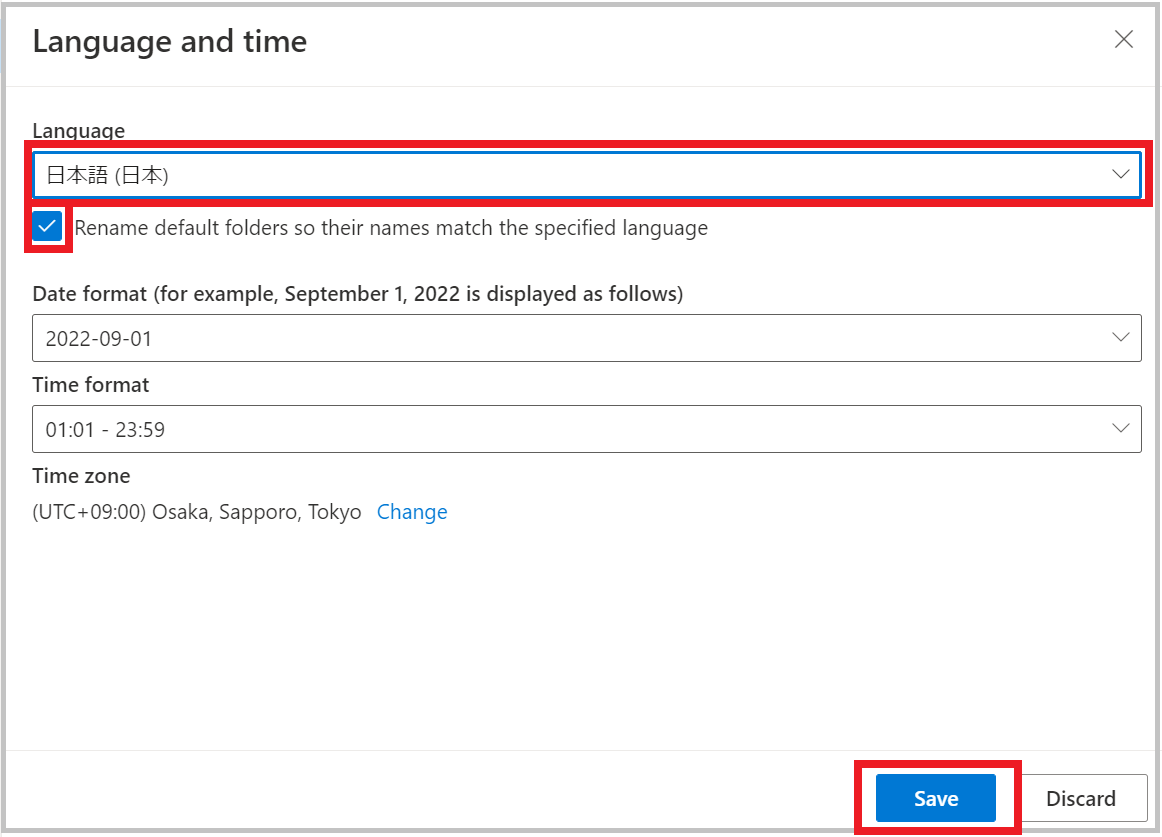This screenshot has height=837, width=1162.
Task: Uncheck the Rename default folders checkbox
Action: point(47,227)
